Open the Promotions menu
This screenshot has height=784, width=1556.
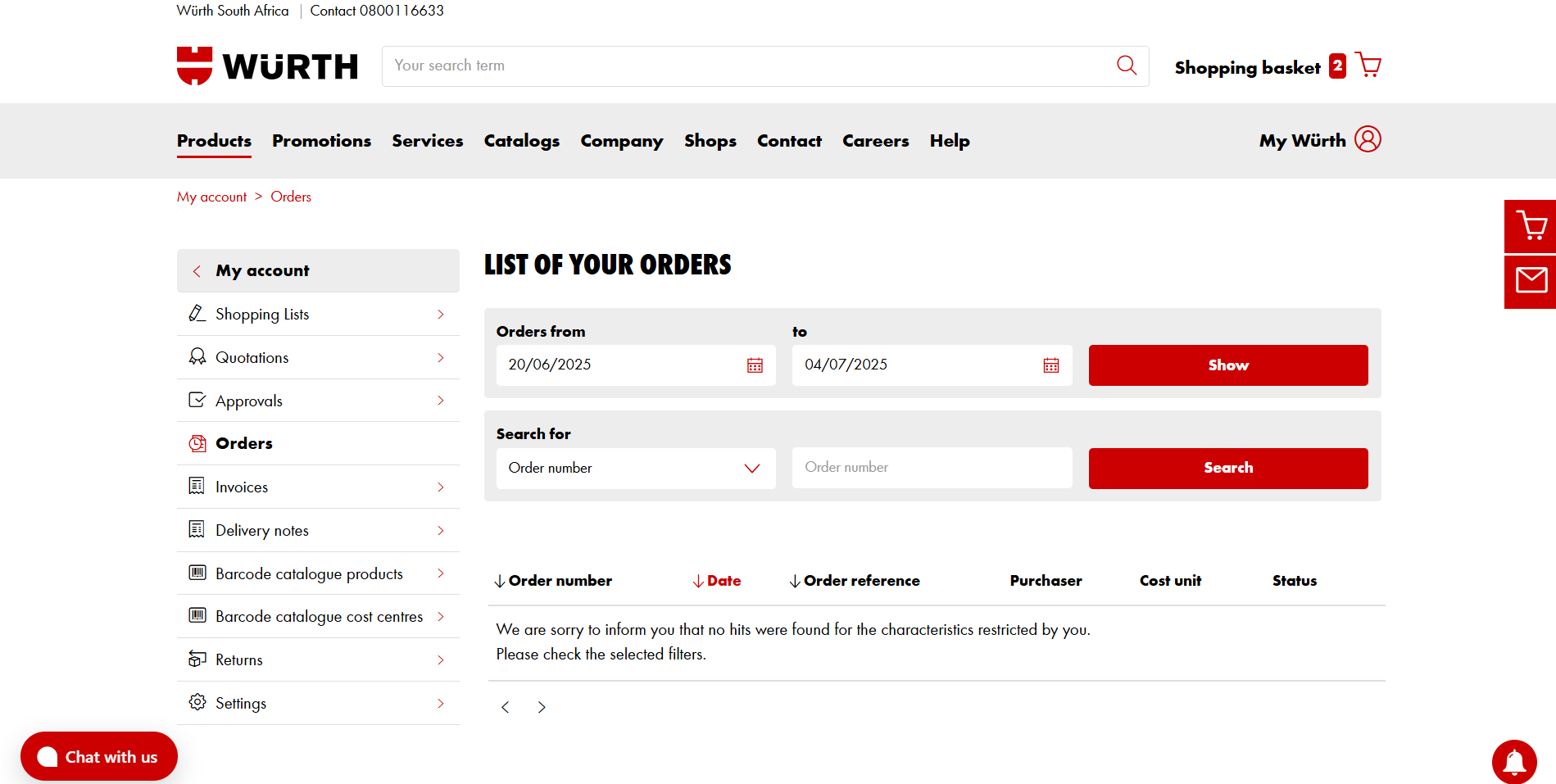coord(321,141)
